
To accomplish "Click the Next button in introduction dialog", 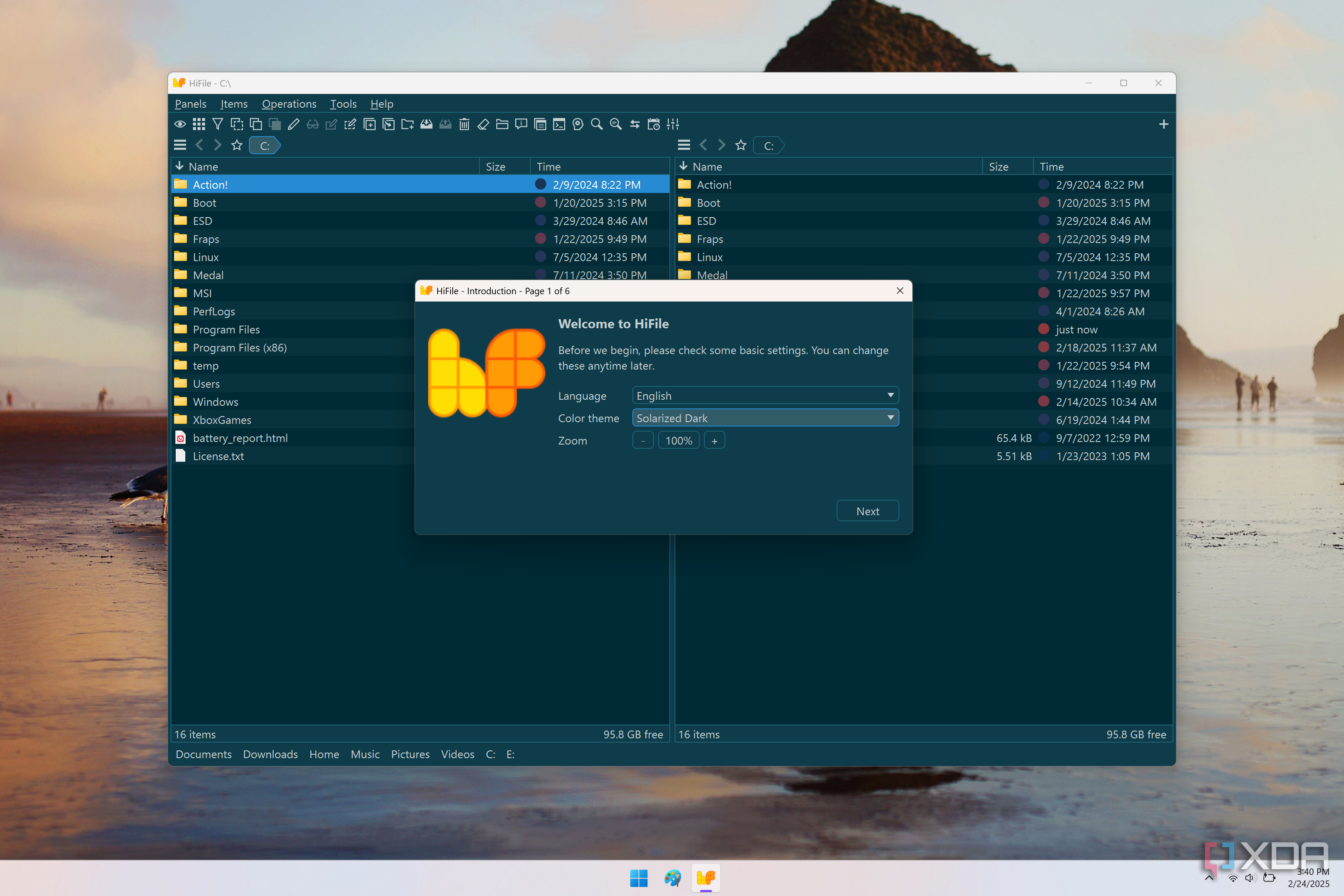I will tap(867, 511).
